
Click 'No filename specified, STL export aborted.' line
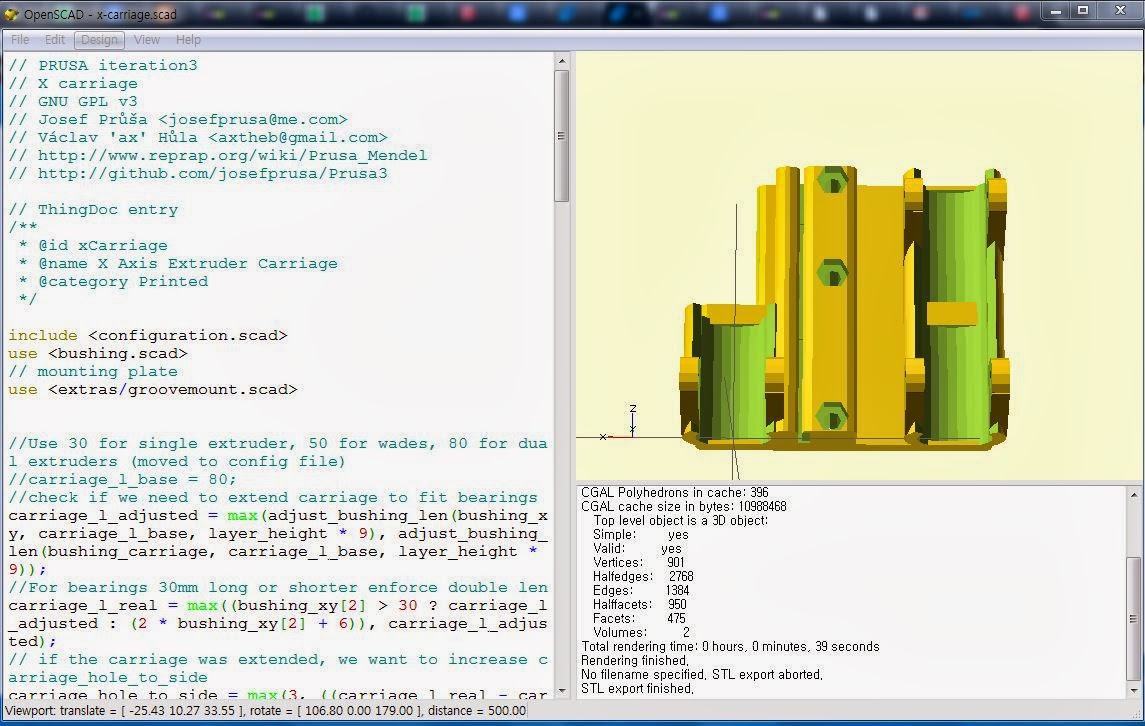click(702, 674)
